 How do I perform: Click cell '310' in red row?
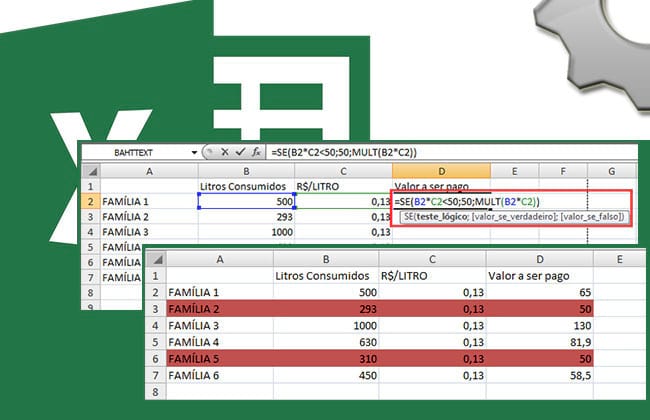[326, 359]
